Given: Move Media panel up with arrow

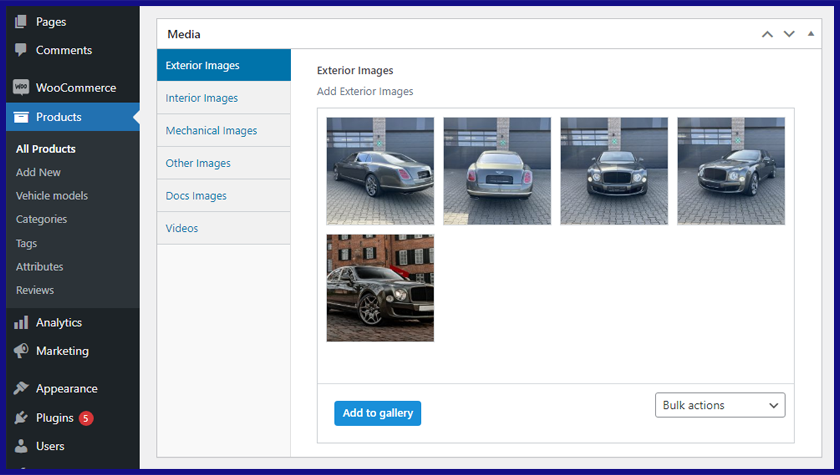Looking at the screenshot, I should tap(767, 34).
